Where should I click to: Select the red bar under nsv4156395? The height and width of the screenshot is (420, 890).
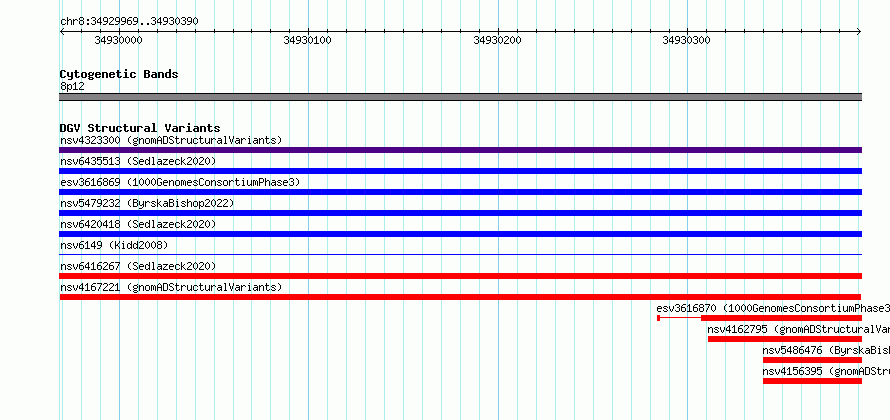[x=812, y=381]
